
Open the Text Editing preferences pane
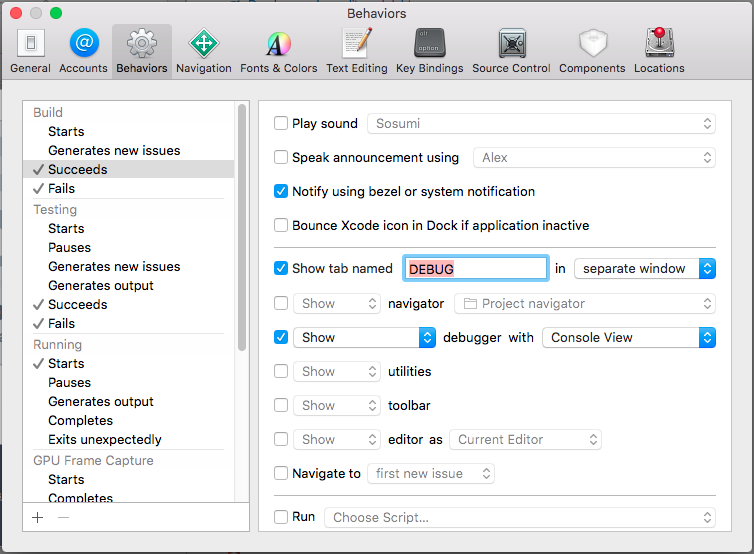tap(356, 51)
